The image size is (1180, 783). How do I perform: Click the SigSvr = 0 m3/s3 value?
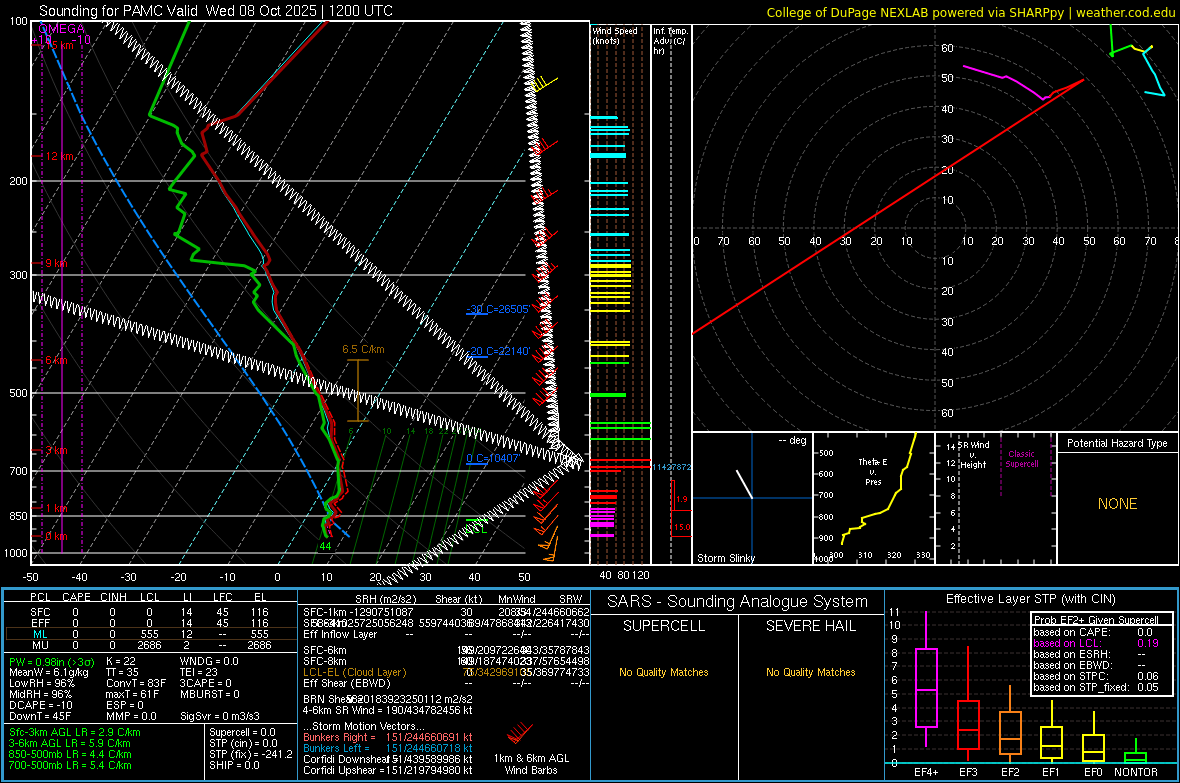pyautogui.click(x=220, y=716)
